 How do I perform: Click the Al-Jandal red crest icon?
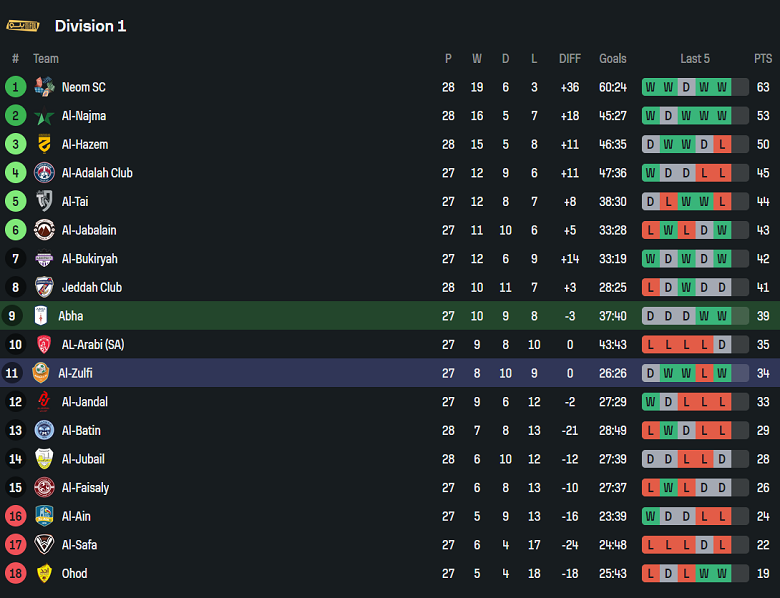click(x=44, y=402)
